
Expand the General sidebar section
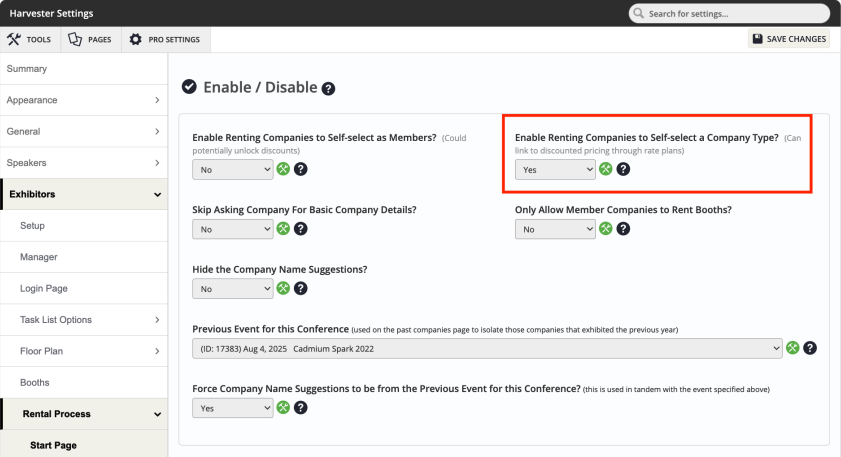pyautogui.click(x=84, y=131)
